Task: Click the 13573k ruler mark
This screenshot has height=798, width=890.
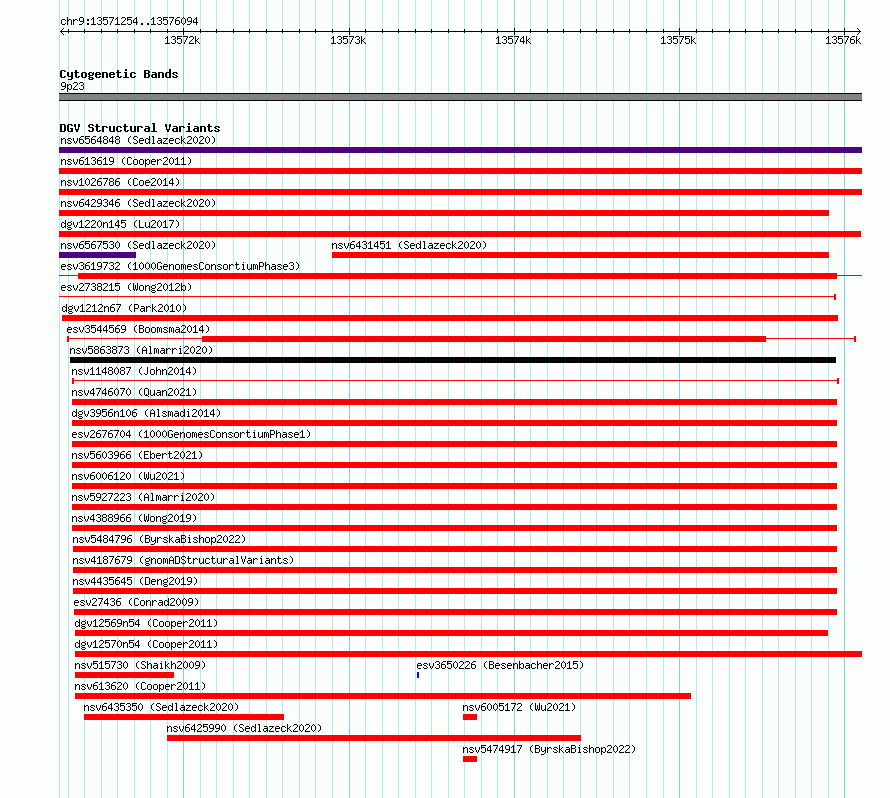Action: pyautogui.click(x=348, y=40)
